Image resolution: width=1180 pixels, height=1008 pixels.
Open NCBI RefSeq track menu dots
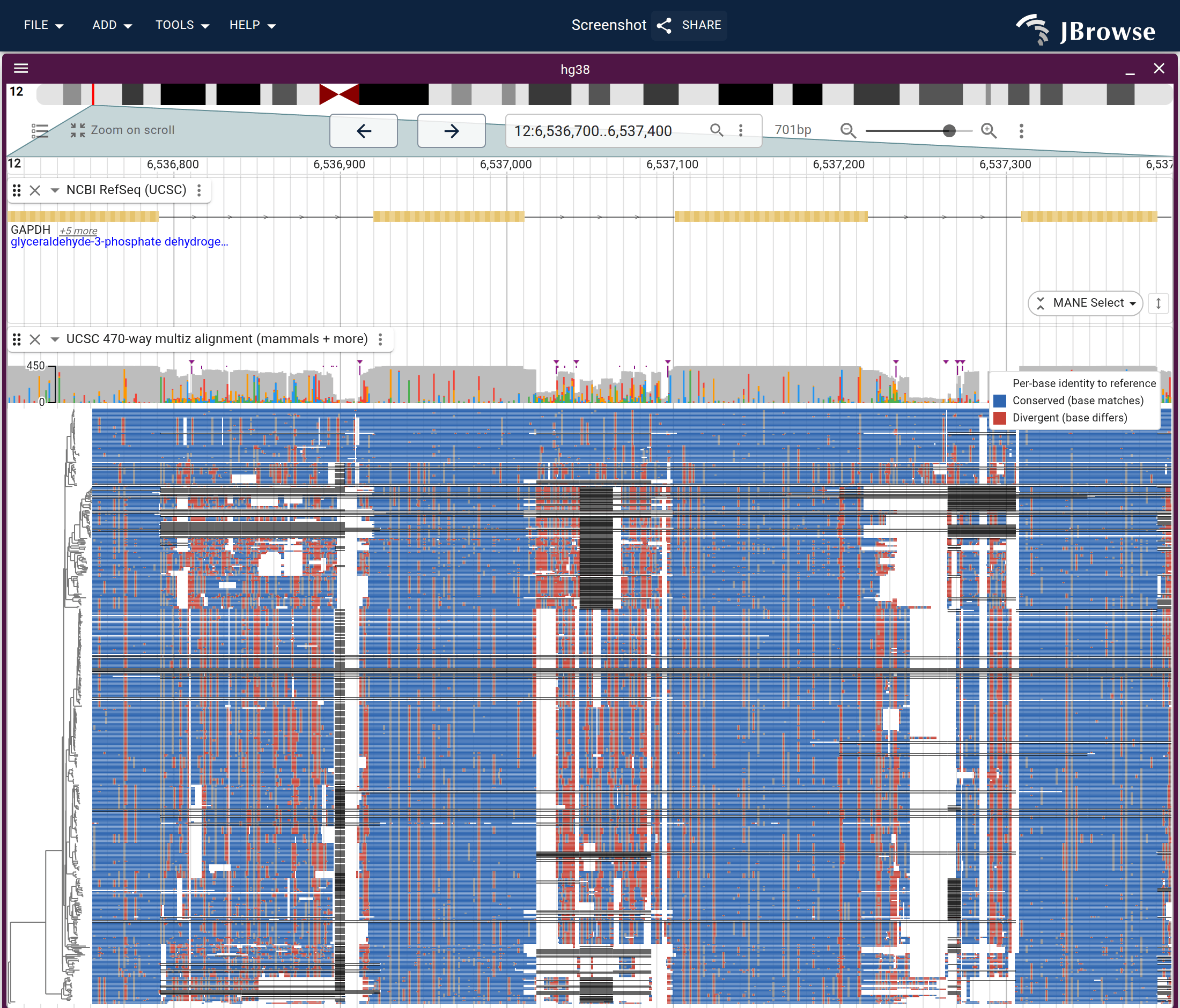tap(199, 190)
